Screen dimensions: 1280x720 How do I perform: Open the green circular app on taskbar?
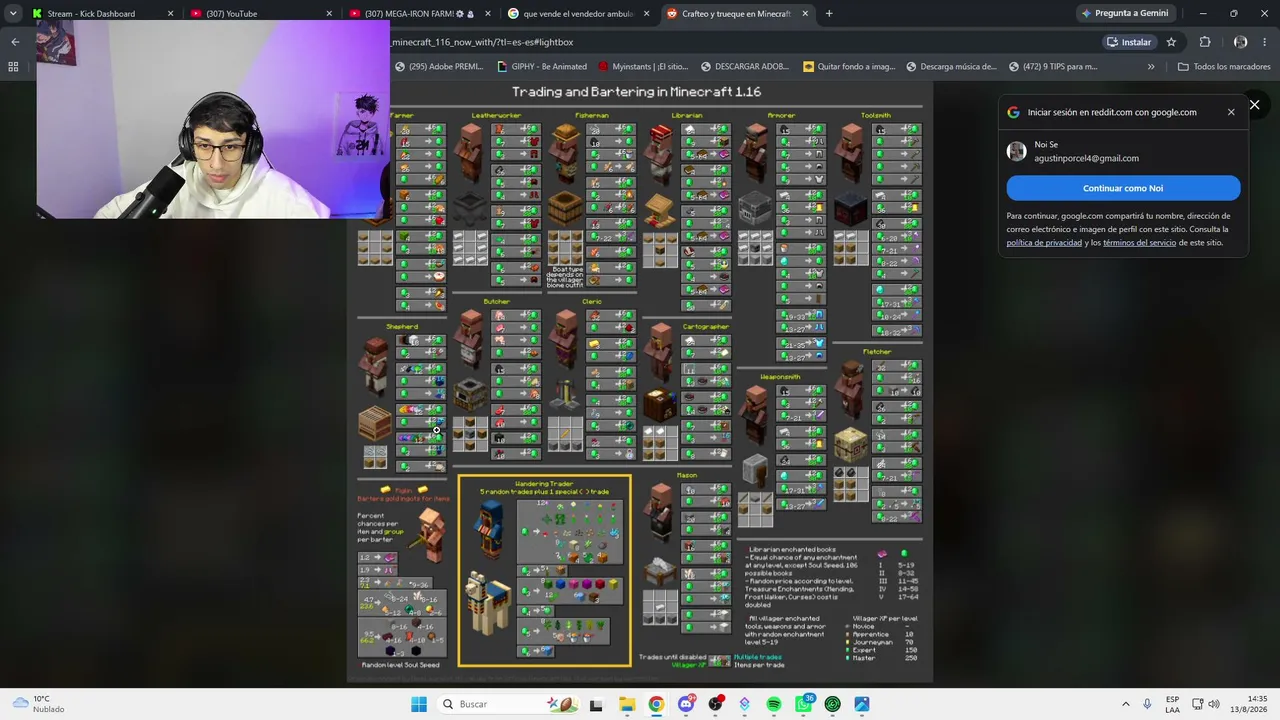point(833,704)
